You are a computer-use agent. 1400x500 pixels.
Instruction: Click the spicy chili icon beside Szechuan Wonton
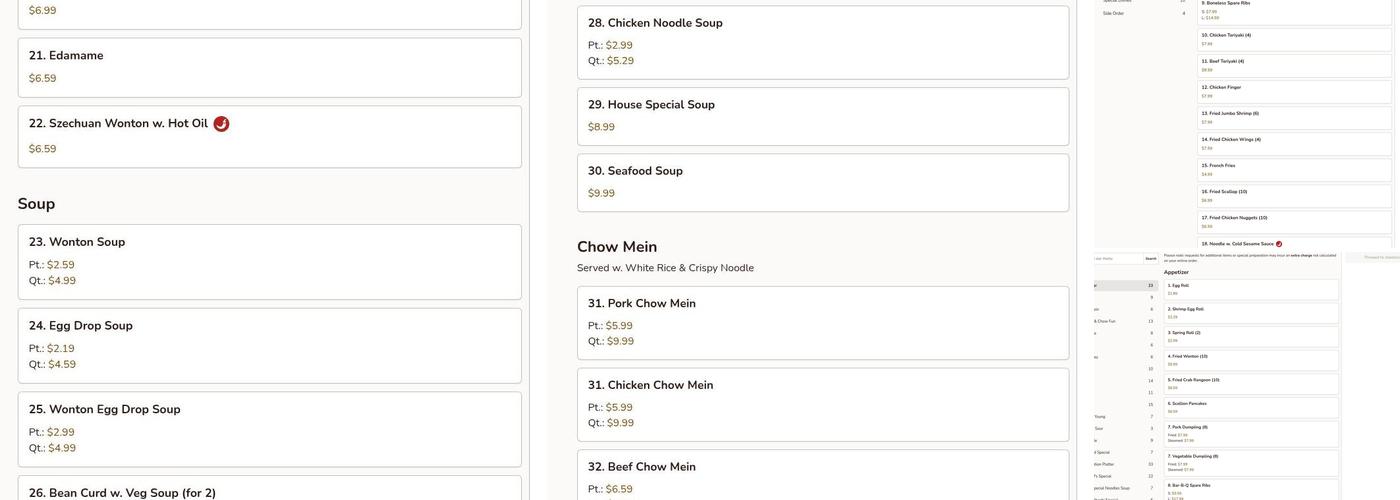click(x=221, y=124)
